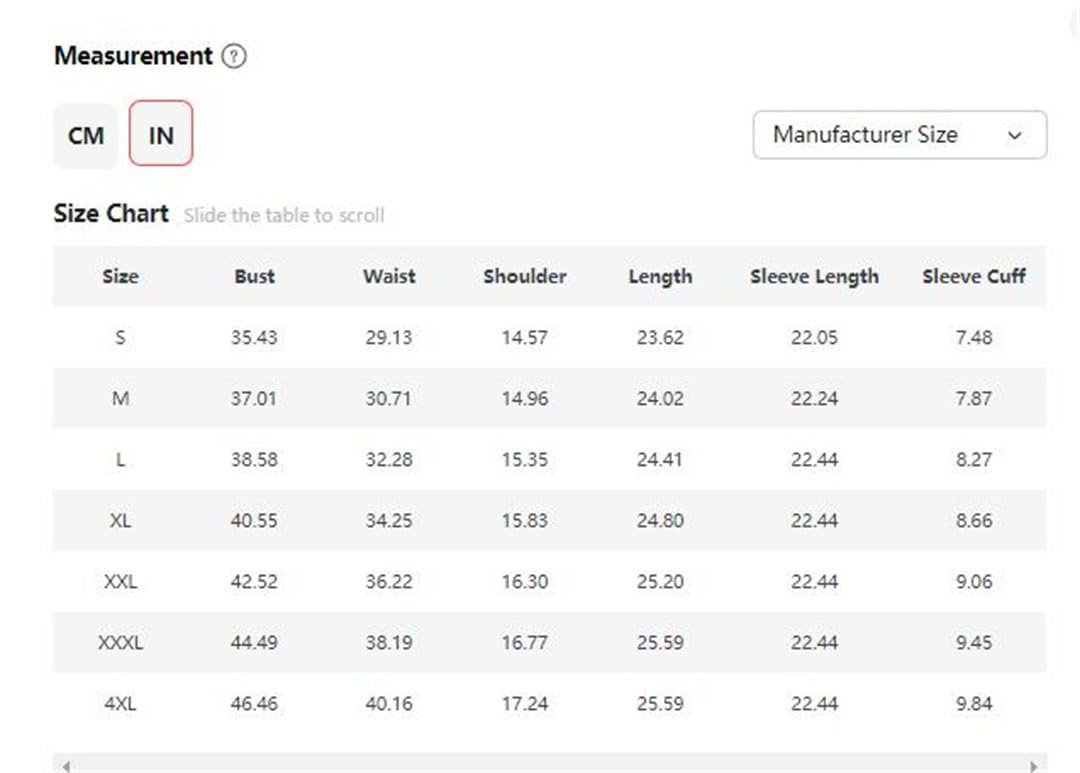Click sleeve cuff value 8.66

974,520
